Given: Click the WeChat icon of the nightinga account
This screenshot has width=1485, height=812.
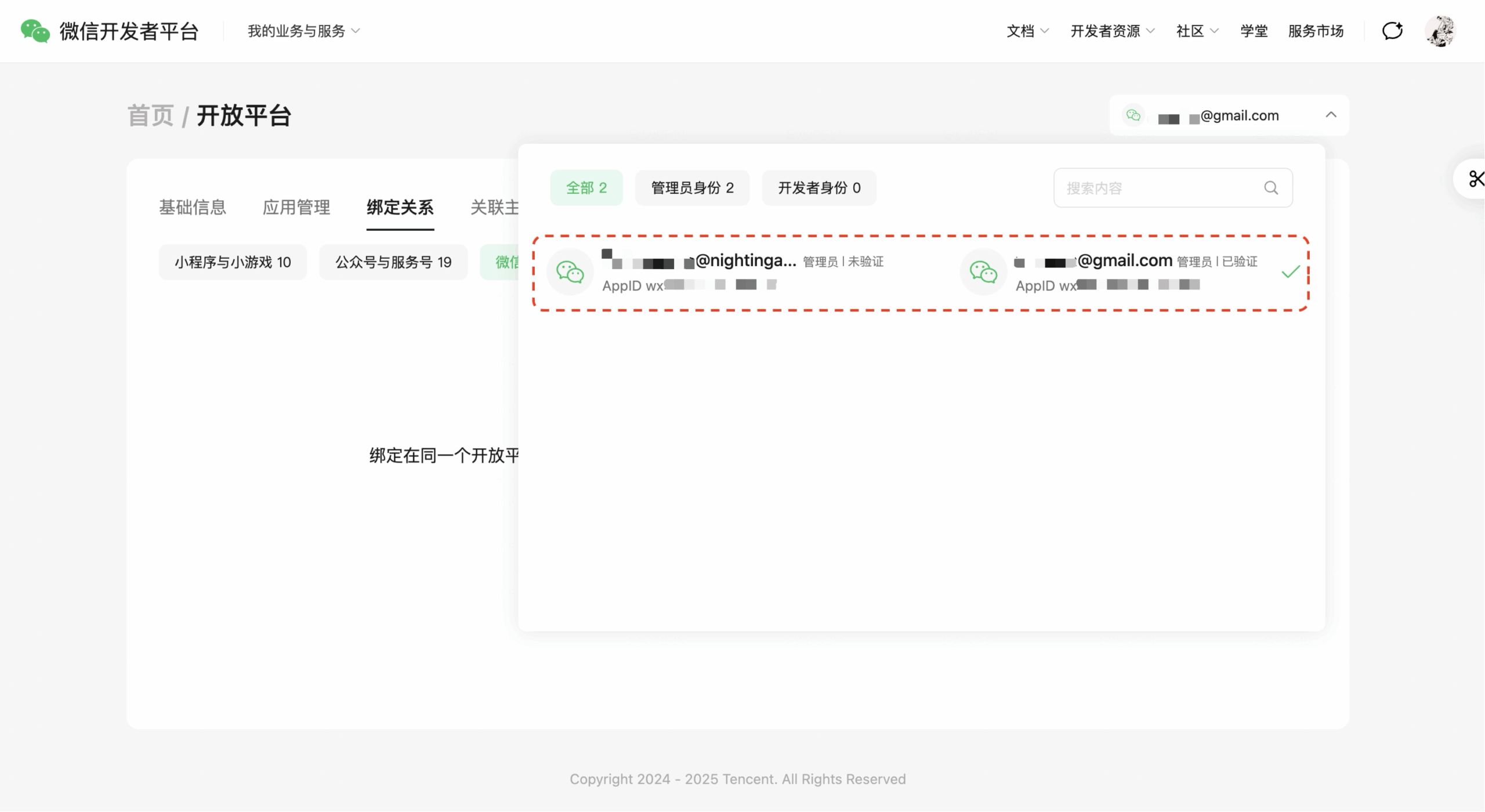Looking at the screenshot, I should [570, 272].
